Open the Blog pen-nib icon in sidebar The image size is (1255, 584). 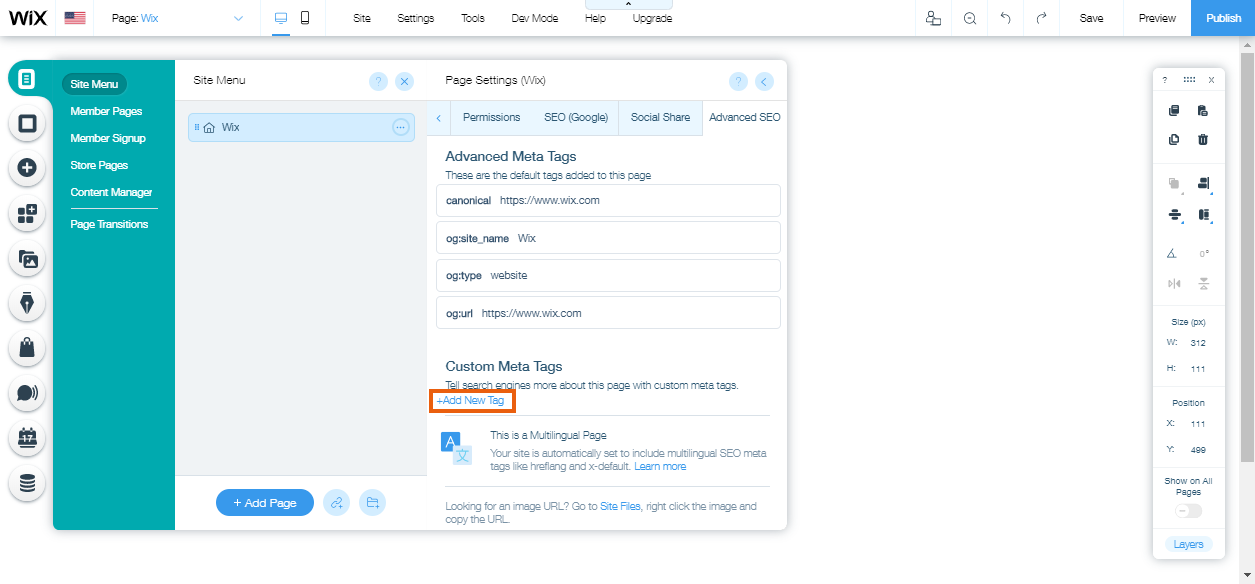tap(27, 303)
